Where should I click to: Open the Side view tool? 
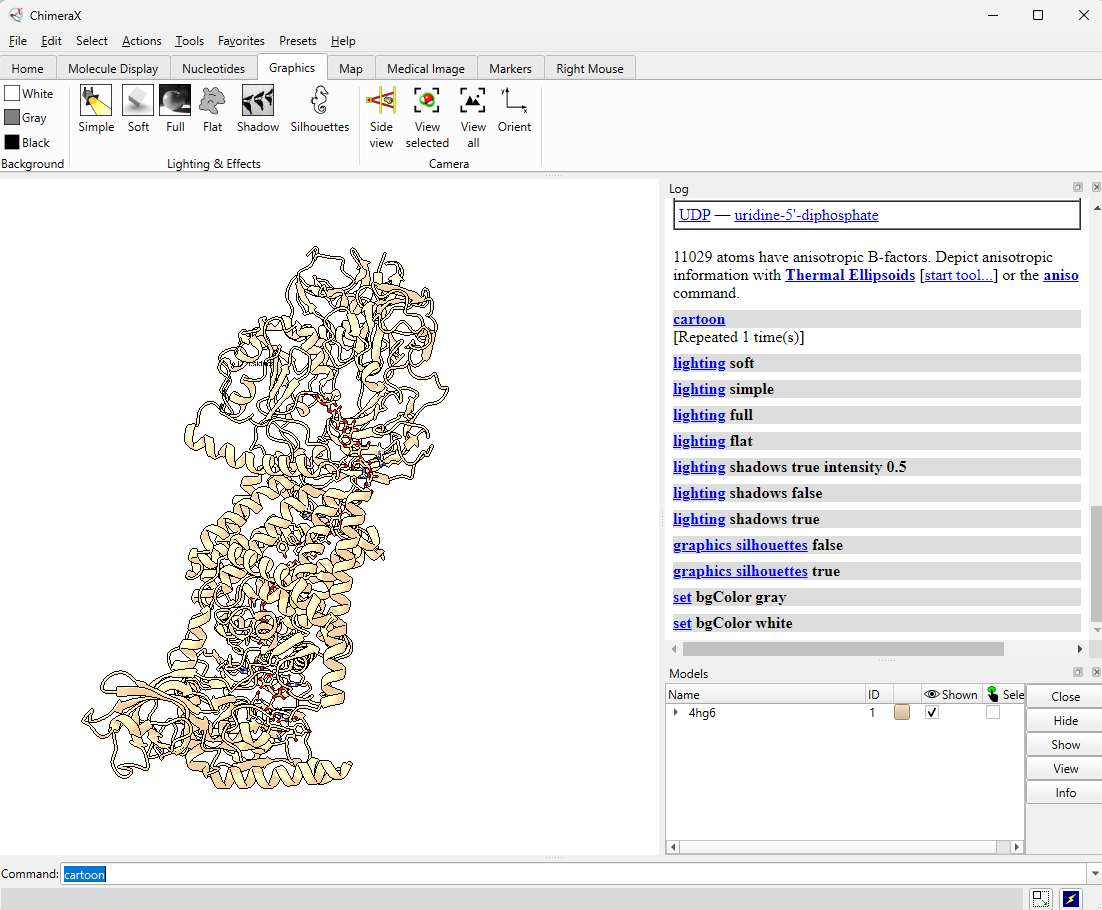381,117
